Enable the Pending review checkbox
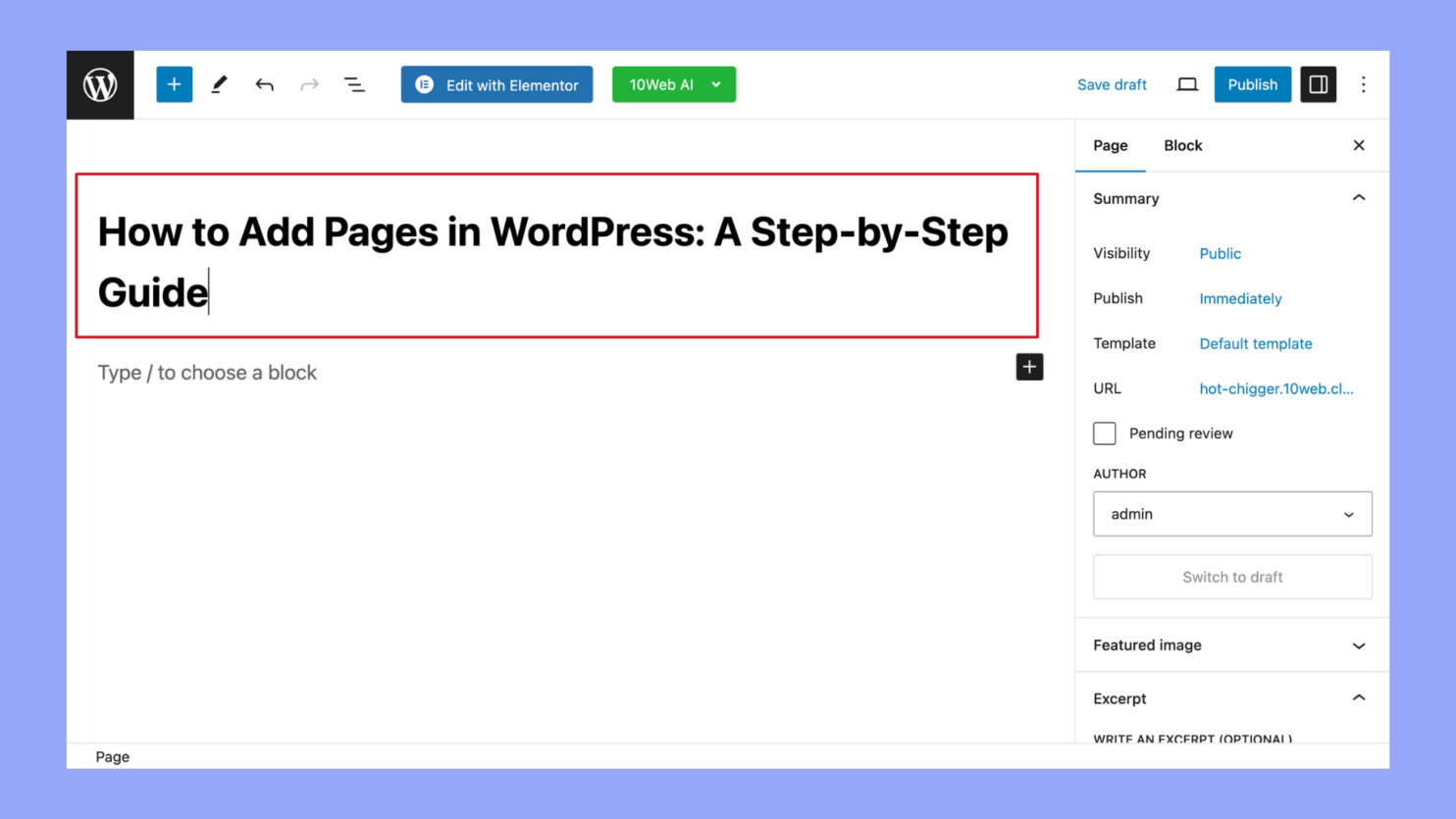 1105,434
